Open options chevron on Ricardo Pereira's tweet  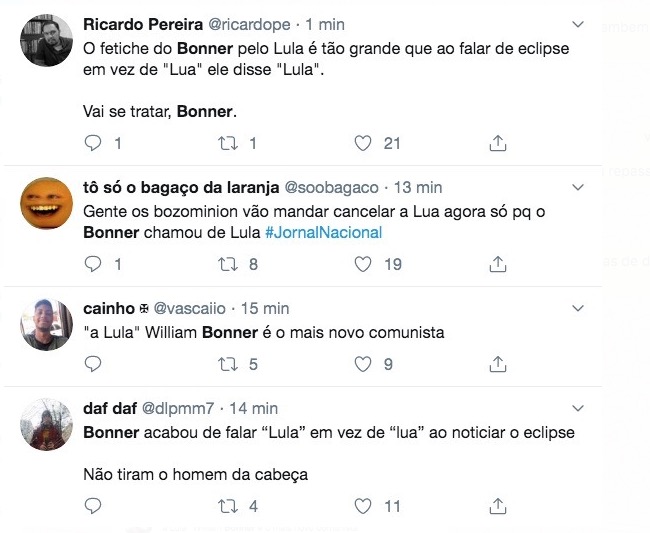click(577, 23)
